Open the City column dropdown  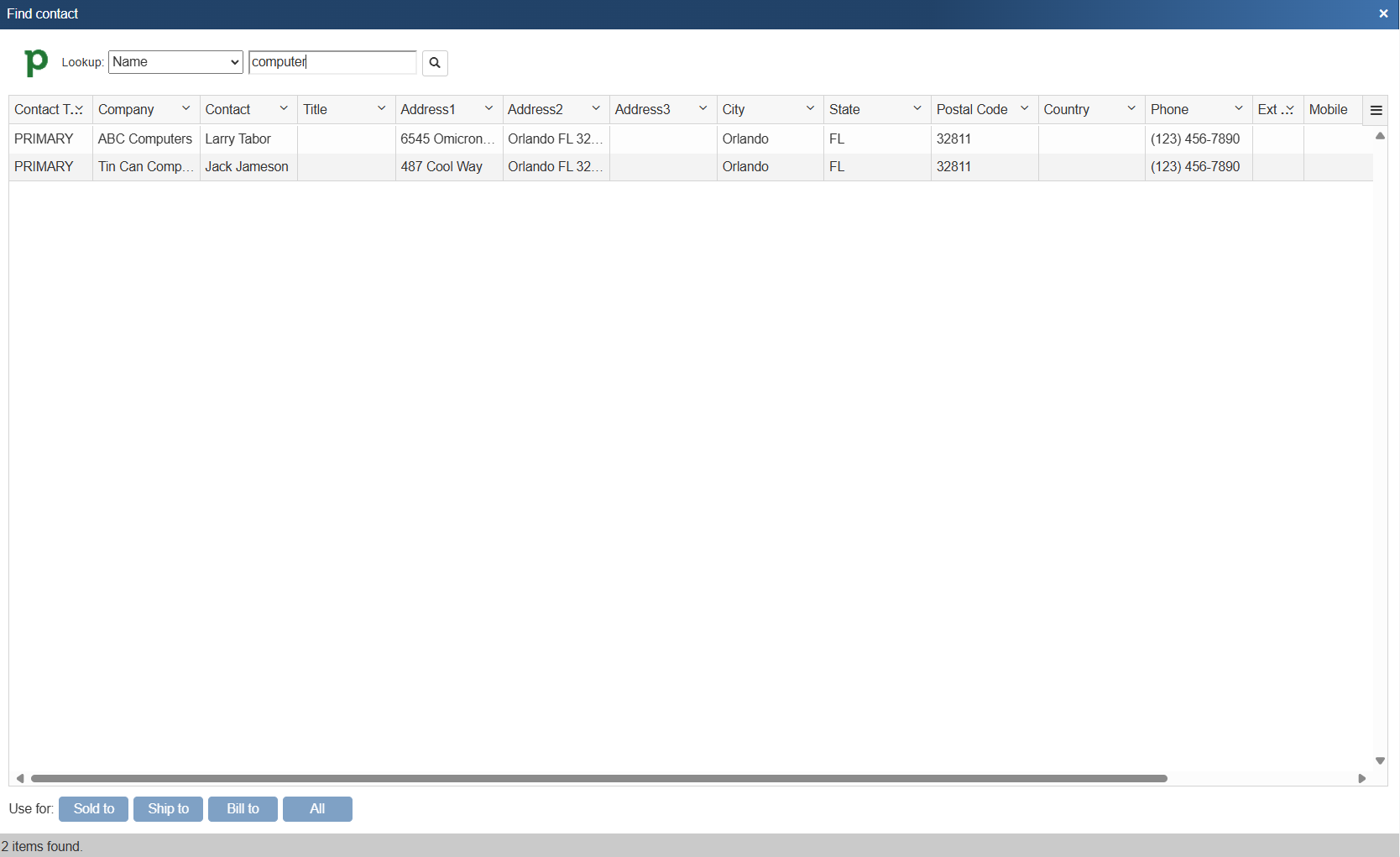pos(809,109)
